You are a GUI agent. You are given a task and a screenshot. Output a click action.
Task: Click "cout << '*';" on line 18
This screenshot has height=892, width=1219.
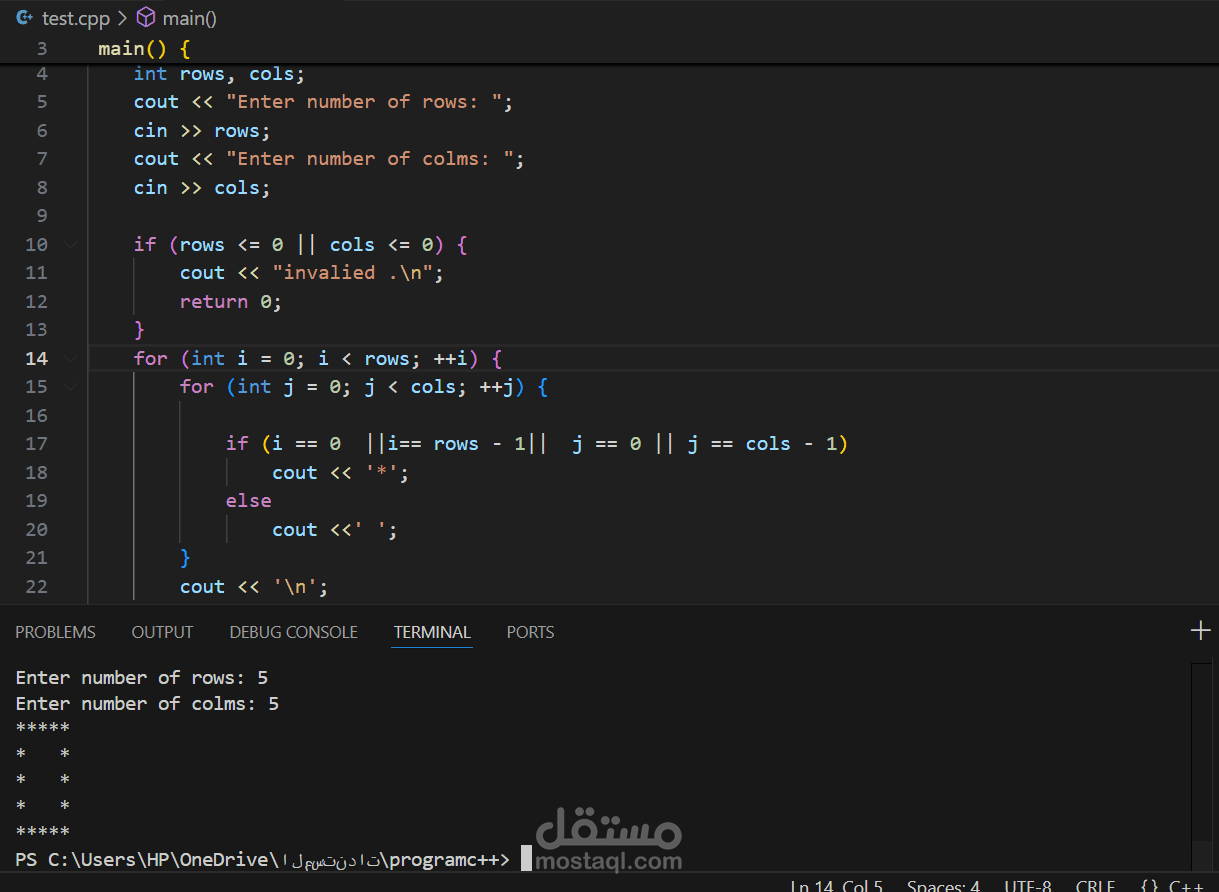point(341,472)
